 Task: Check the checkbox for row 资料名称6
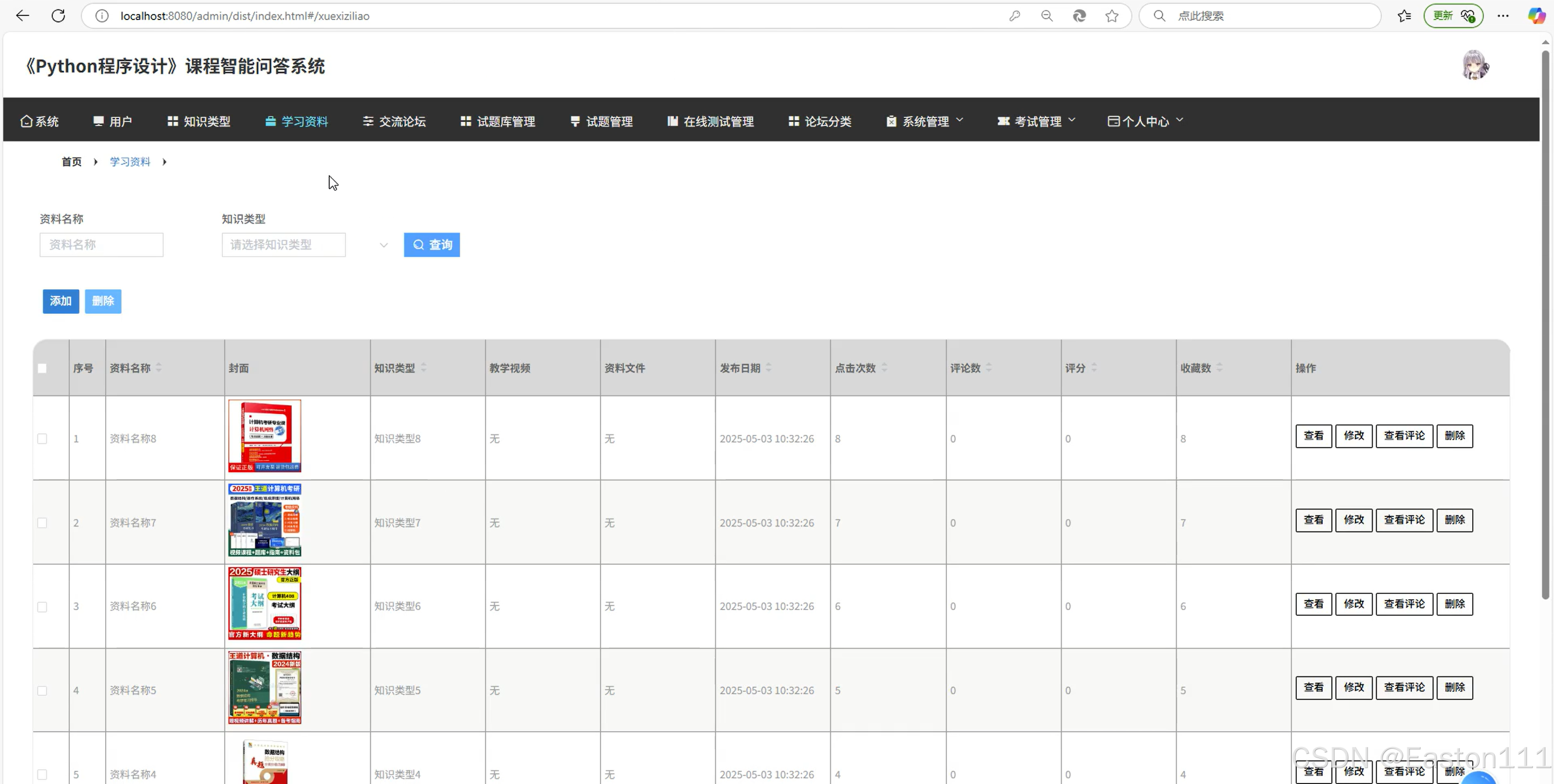click(x=42, y=607)
